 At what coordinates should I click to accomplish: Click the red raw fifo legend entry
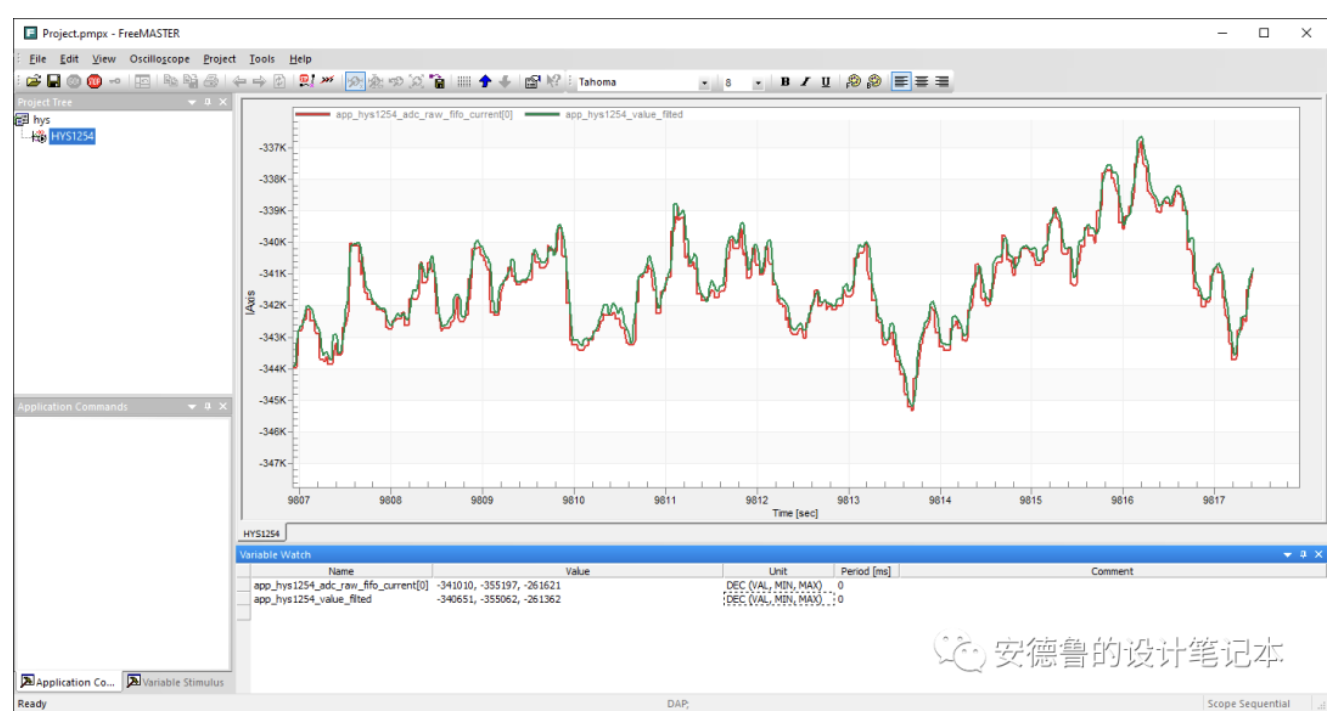[x=405, y=115]
